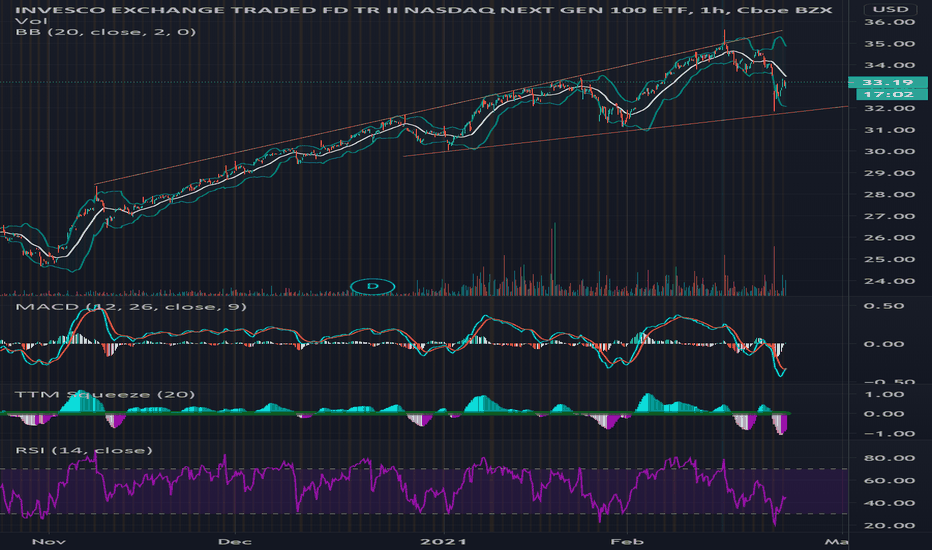Click the 80.00 level on RSI scale
The image size is (932, 550).
point(890,458)
